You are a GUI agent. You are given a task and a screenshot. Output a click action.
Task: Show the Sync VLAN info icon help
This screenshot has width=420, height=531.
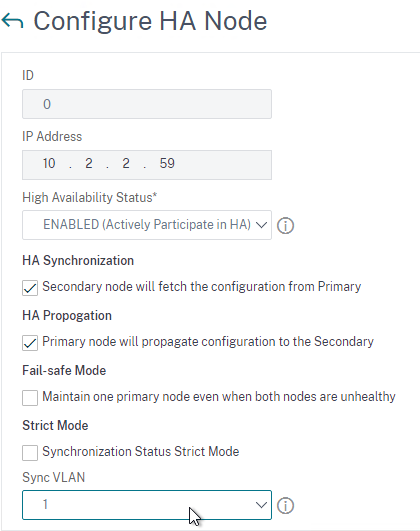(286, 506)
